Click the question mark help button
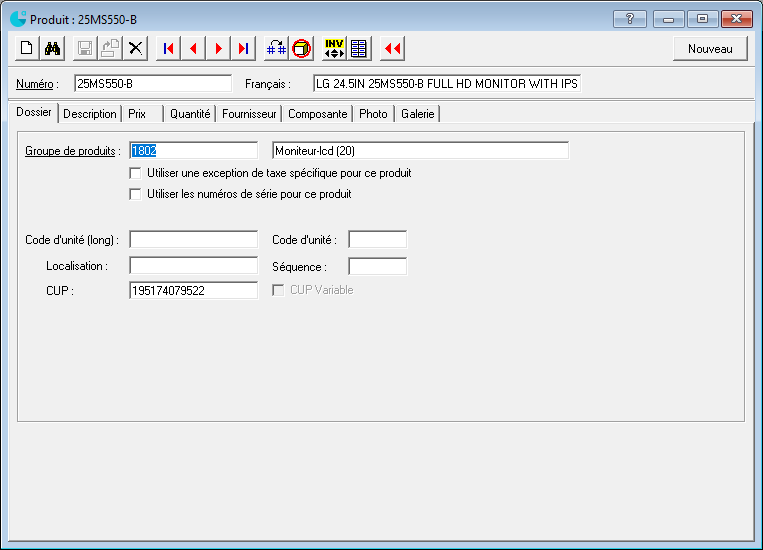The height and width of the screenshot is (550, 763). pos(630,19)
